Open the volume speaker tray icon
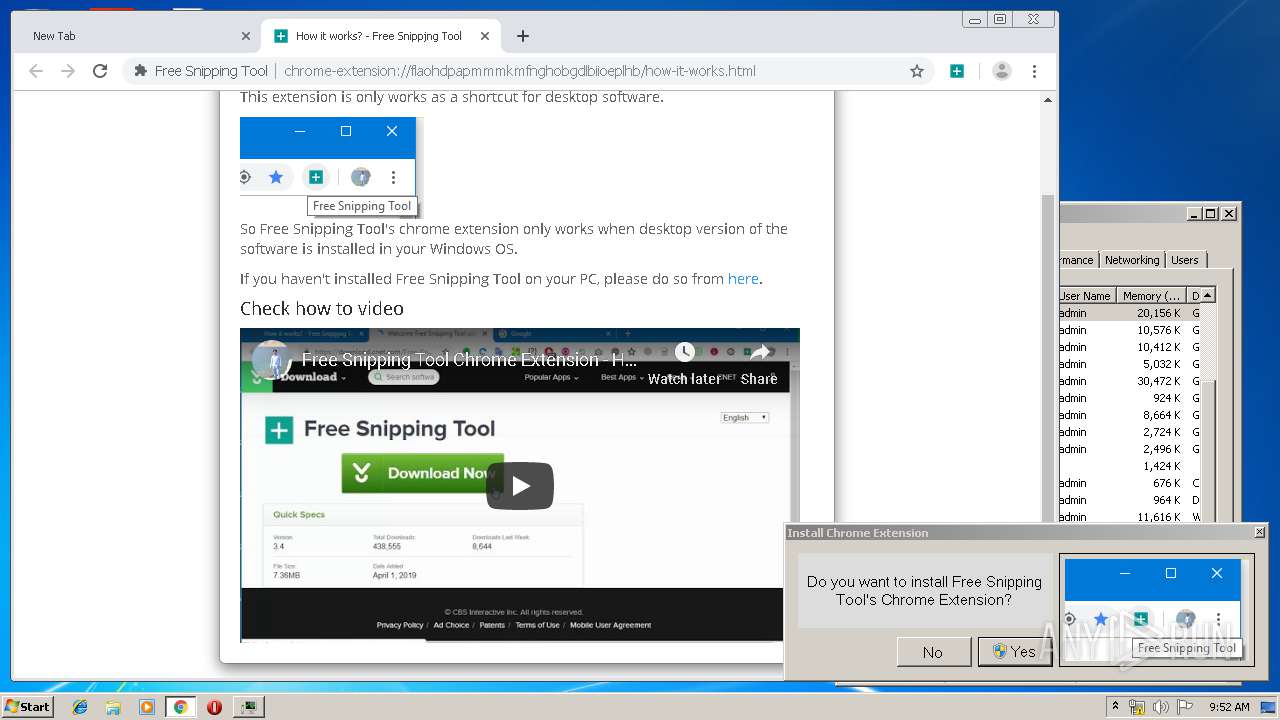This screenshot has height=720, width=1280. [1161, 707]
